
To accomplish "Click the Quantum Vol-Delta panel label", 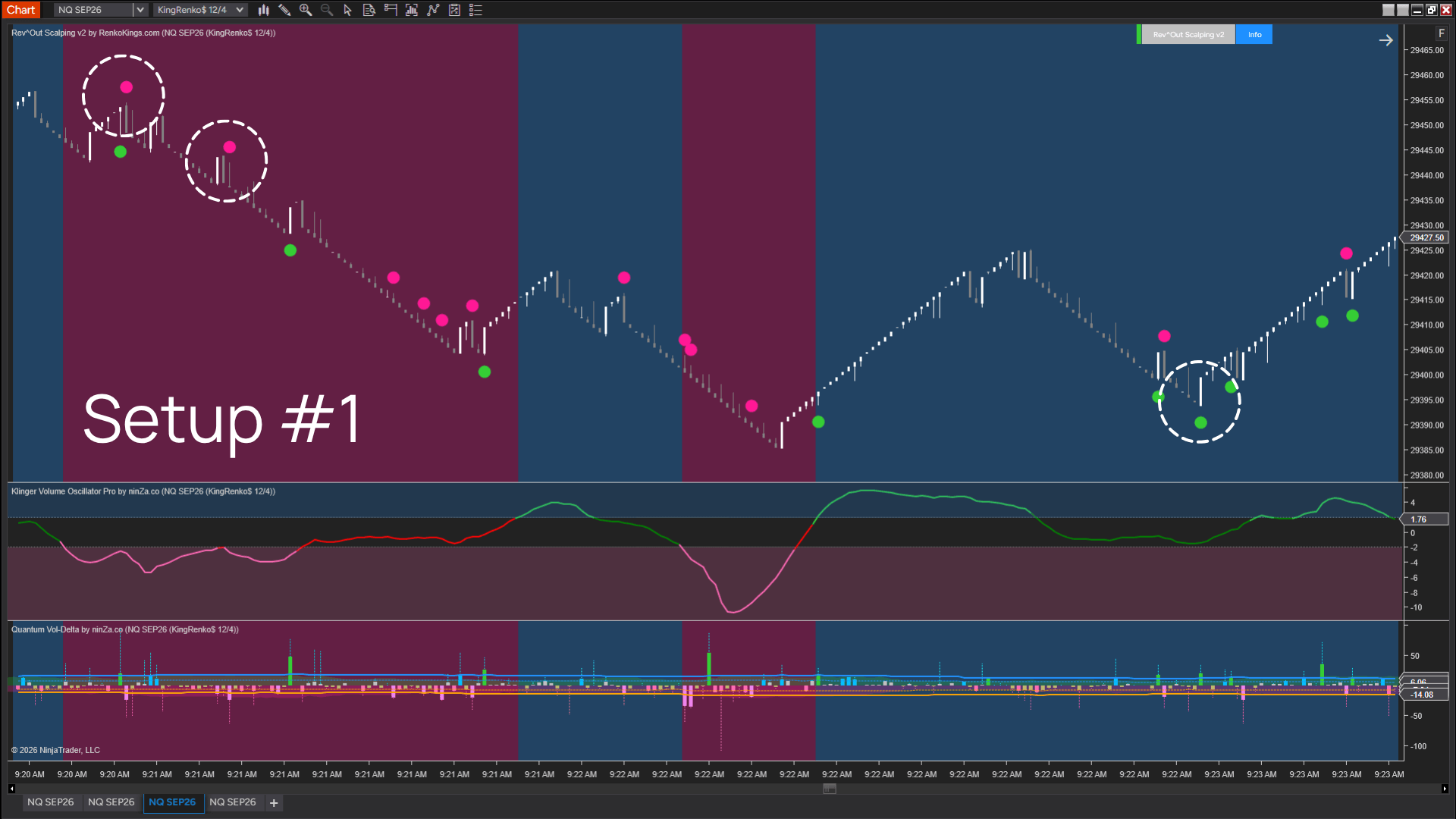I will click(x=125, y=629).
